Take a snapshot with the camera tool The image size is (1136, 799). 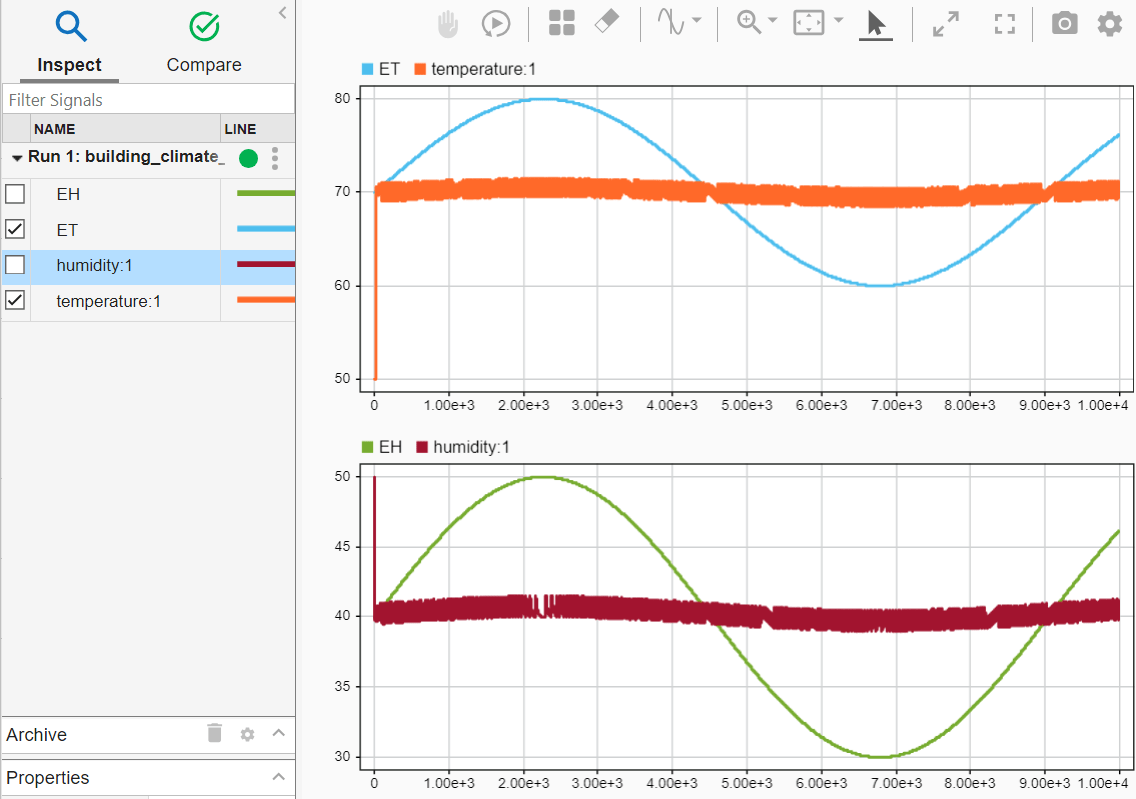[1064, 23]
